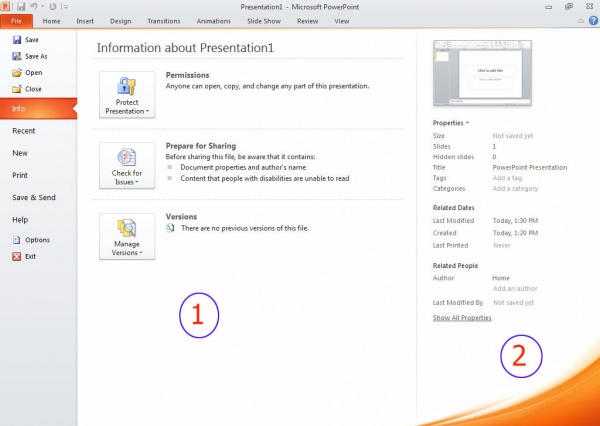
Task: Switch to the Slide Show ribbon tab
Action: coord(264,21)
